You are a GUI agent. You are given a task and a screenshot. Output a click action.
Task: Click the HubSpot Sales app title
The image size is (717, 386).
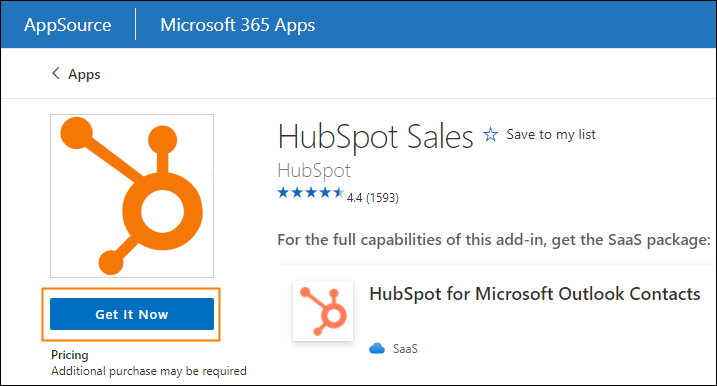coord(375,137)
